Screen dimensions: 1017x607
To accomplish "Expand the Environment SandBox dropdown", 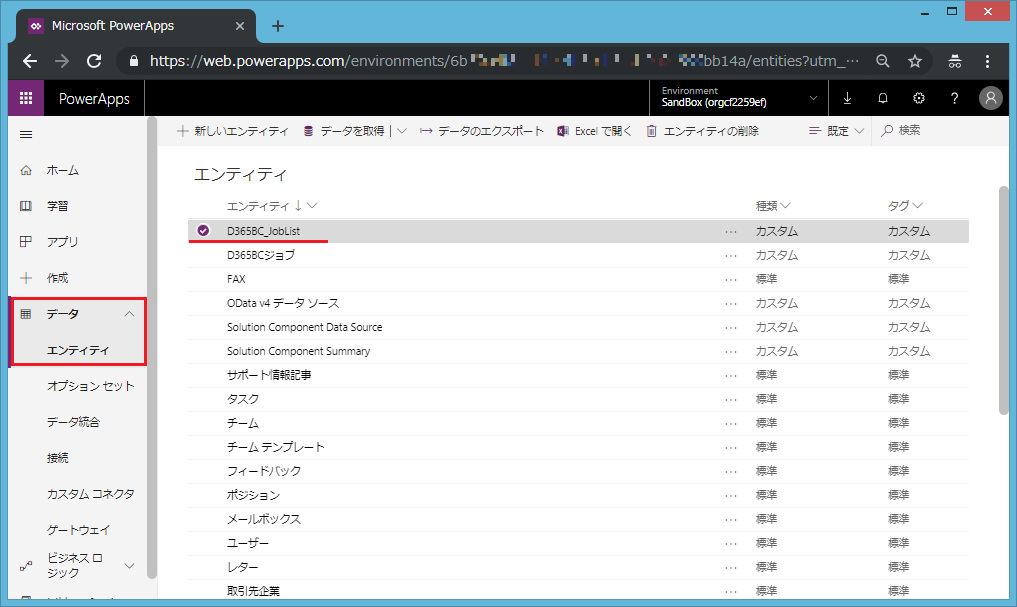I will 813,98.
